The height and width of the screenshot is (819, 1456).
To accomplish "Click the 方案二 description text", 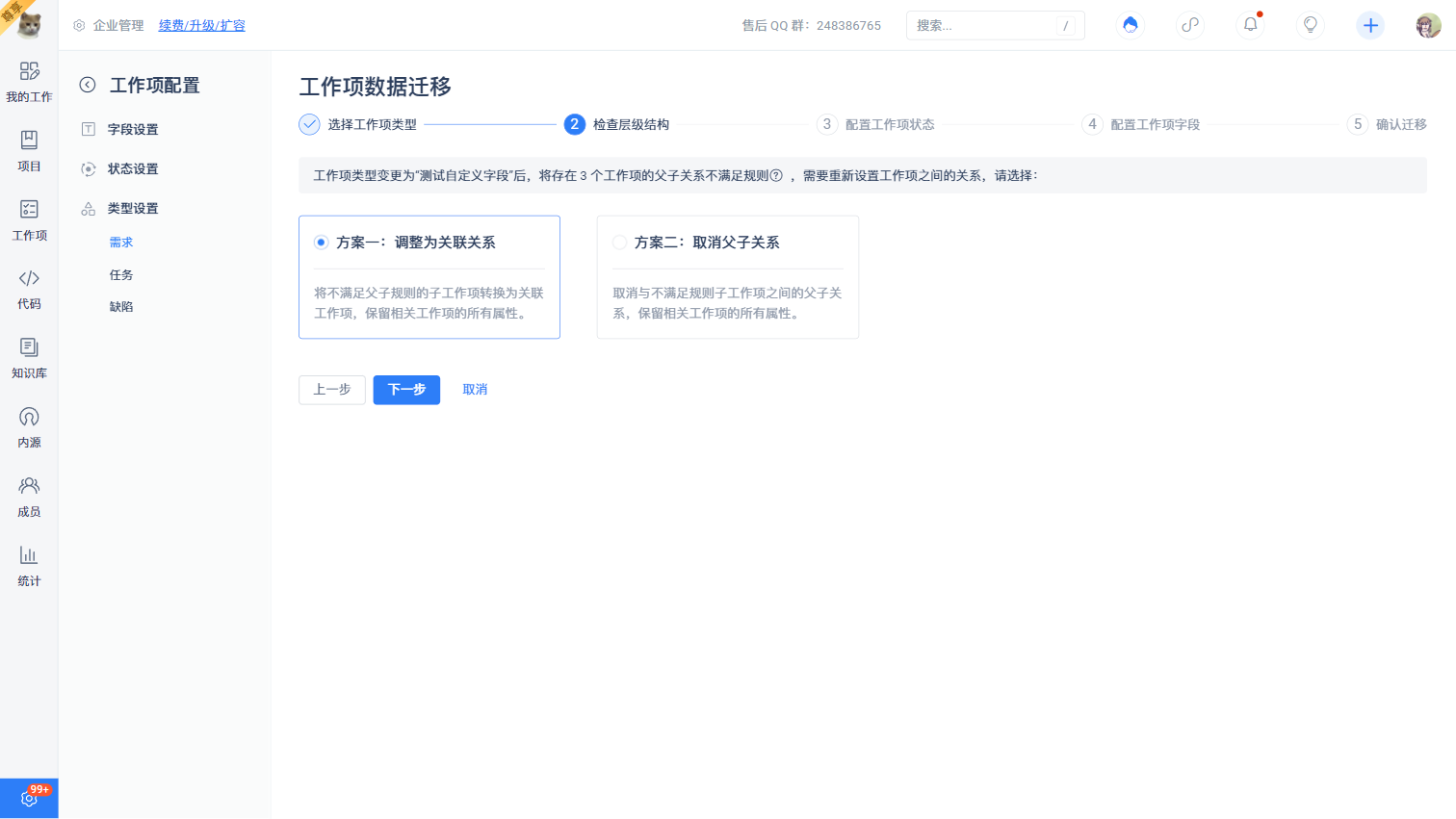I will point(728,303).
